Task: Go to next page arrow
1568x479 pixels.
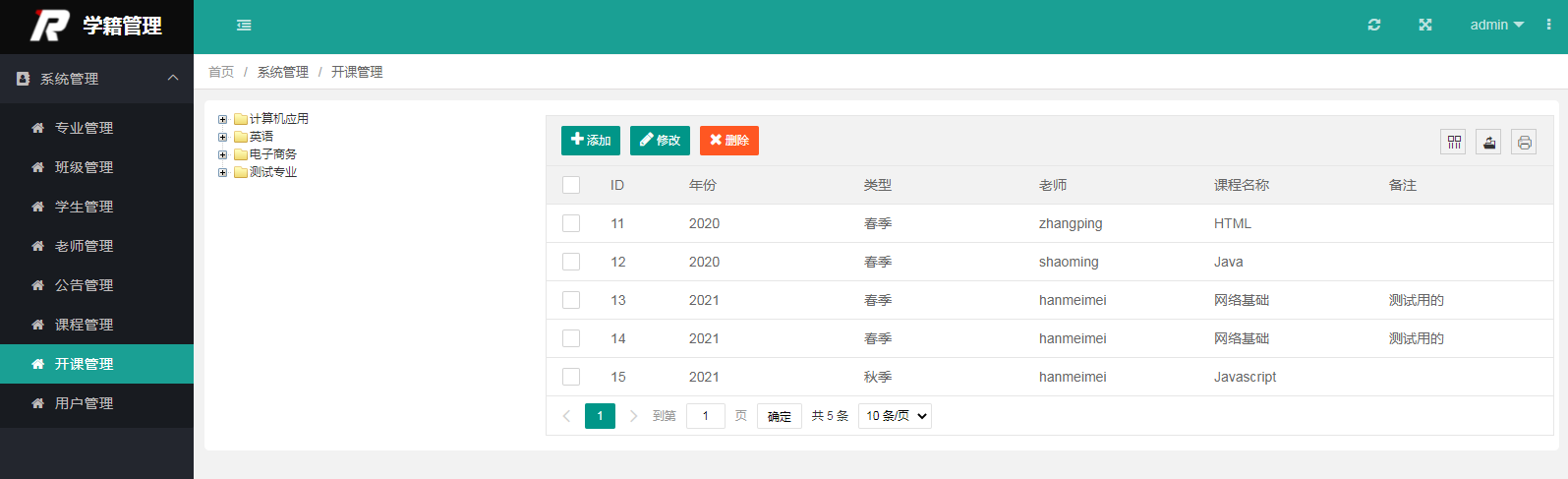Action: (x=633, y=416)
